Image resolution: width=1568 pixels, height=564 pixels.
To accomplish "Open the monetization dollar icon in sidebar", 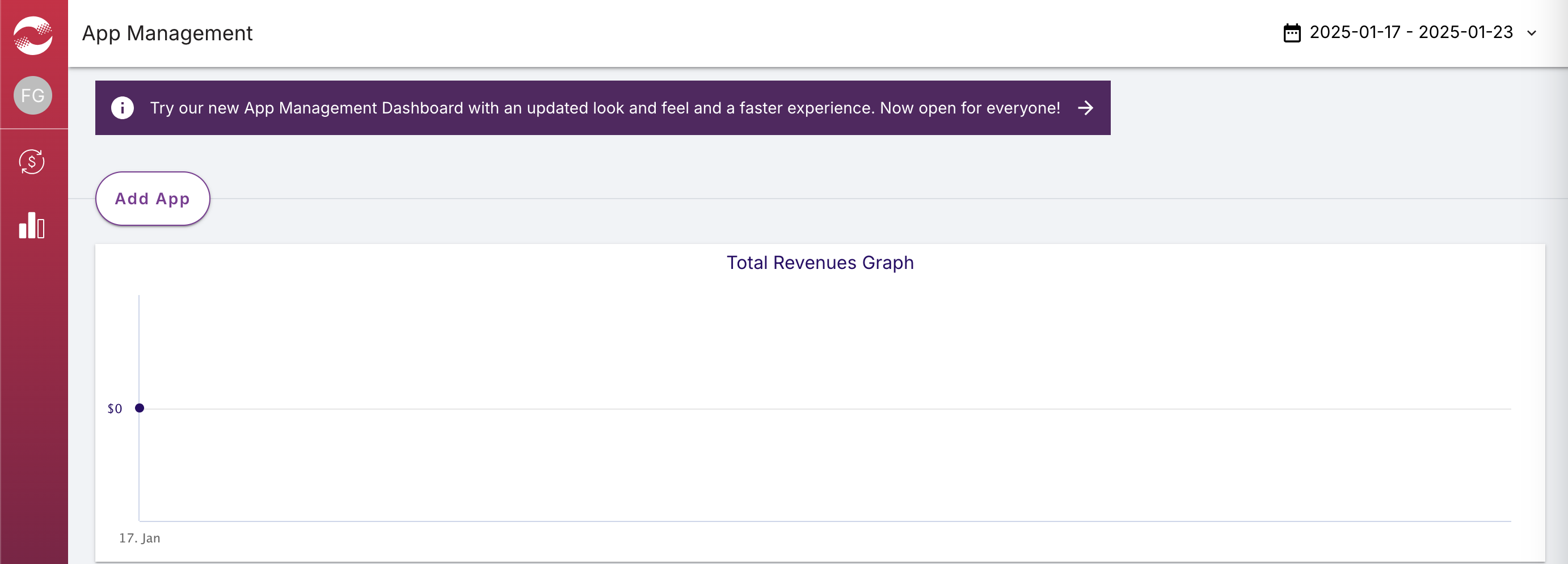I will pos(32,162).
